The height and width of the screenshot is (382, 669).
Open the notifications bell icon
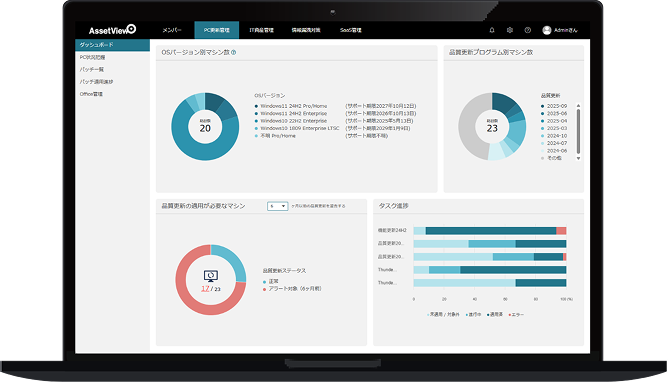pyautogui.click(x=492, y=30)
